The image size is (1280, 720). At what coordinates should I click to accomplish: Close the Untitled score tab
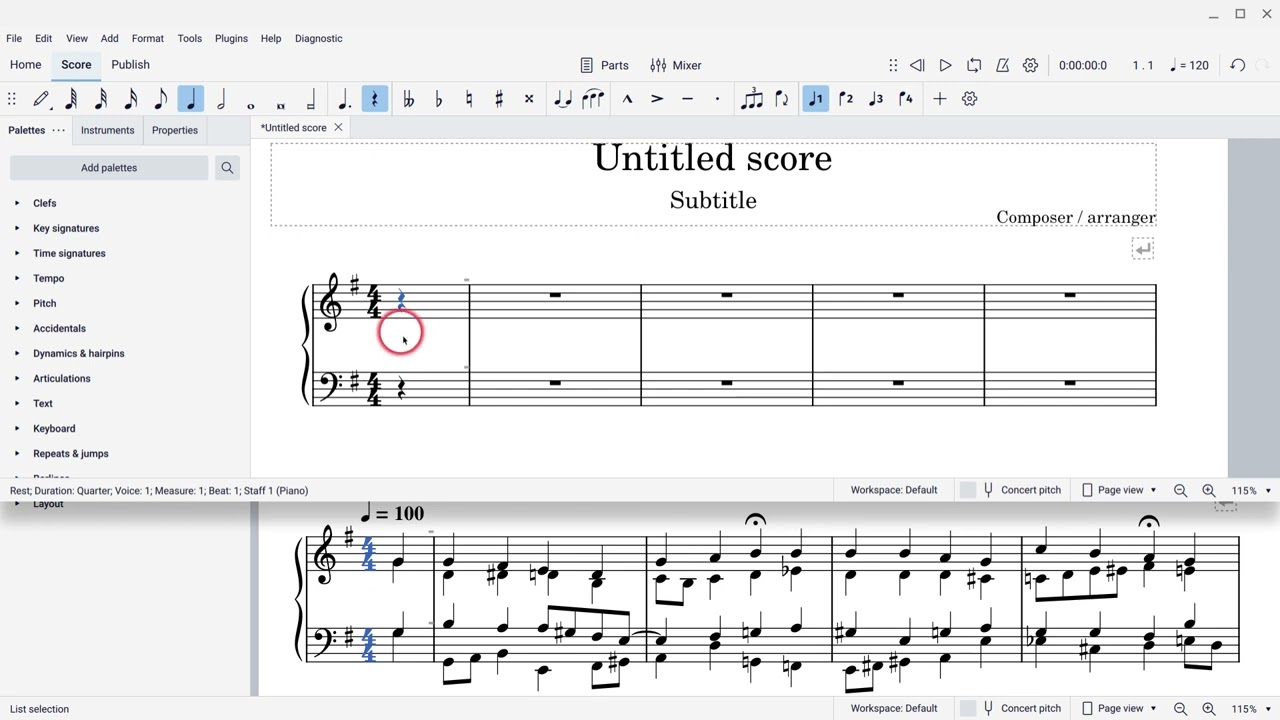coord(339,127)
